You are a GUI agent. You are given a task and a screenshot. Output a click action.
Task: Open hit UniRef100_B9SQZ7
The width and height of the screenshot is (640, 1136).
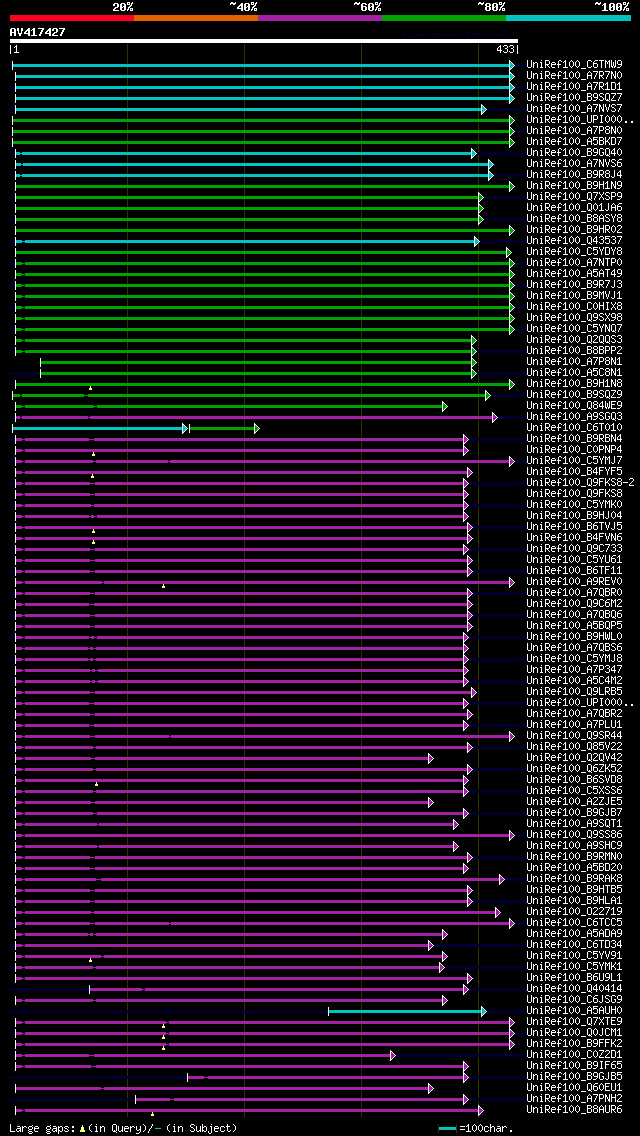[x=574, y=98]
